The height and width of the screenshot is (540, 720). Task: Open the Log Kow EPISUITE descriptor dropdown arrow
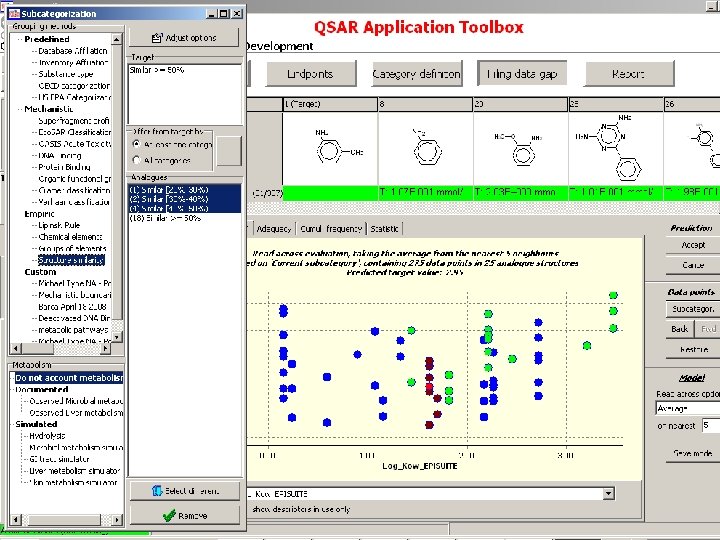coord(608,494)
